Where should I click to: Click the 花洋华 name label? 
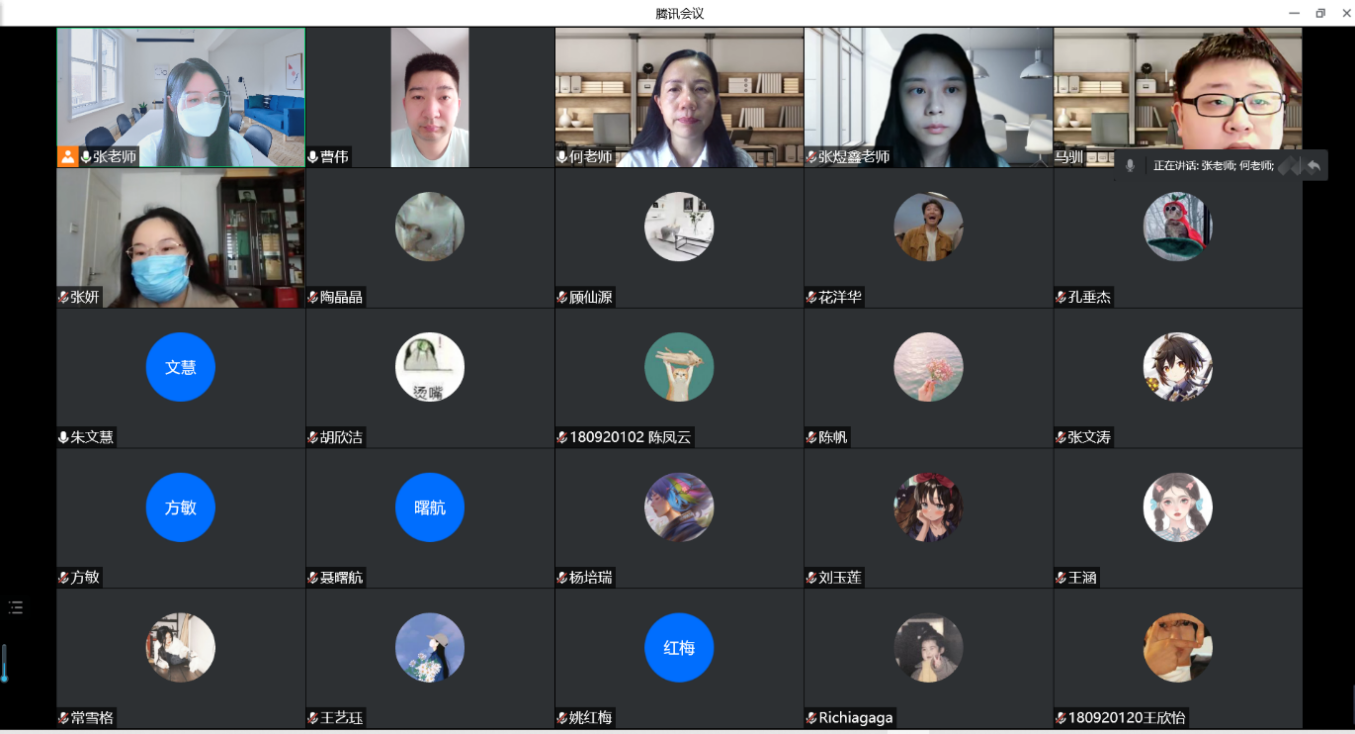coord(840,297)
